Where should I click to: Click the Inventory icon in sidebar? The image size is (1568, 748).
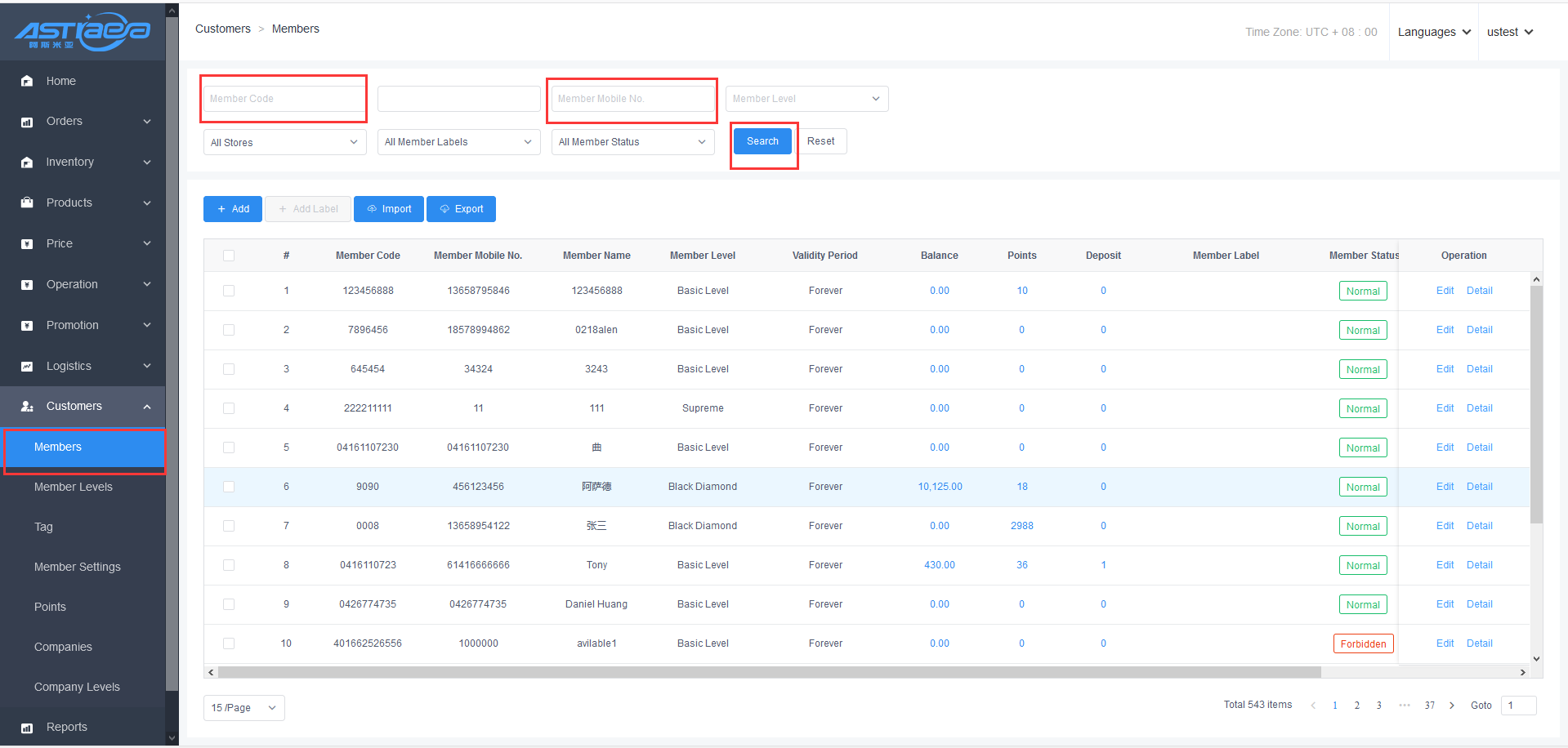27,163
